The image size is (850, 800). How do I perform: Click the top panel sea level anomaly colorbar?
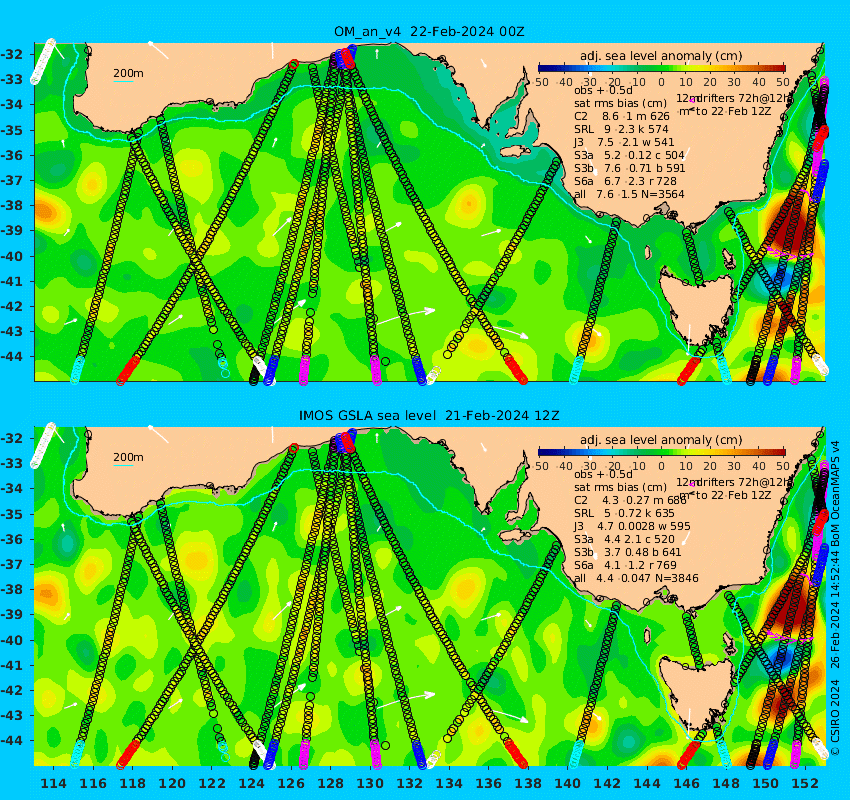tap(661, 68)
